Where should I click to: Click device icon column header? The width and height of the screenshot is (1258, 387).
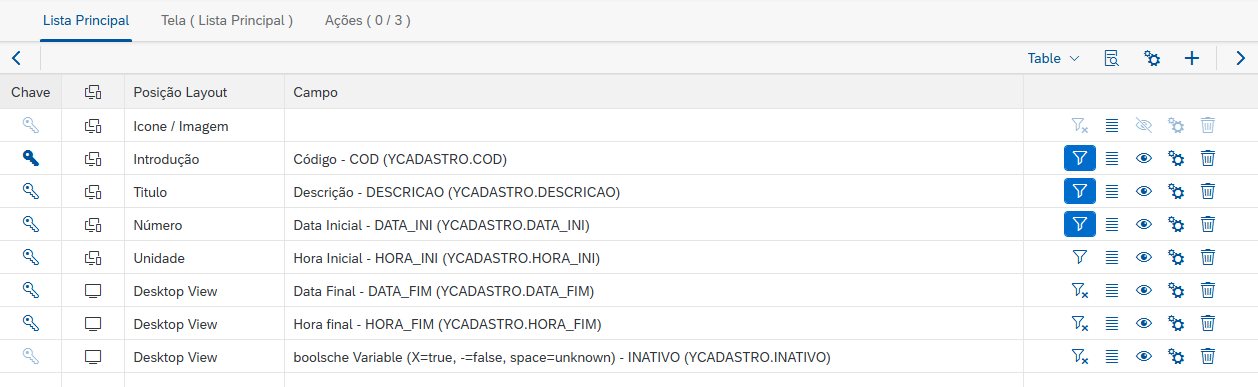pos(93,92)
